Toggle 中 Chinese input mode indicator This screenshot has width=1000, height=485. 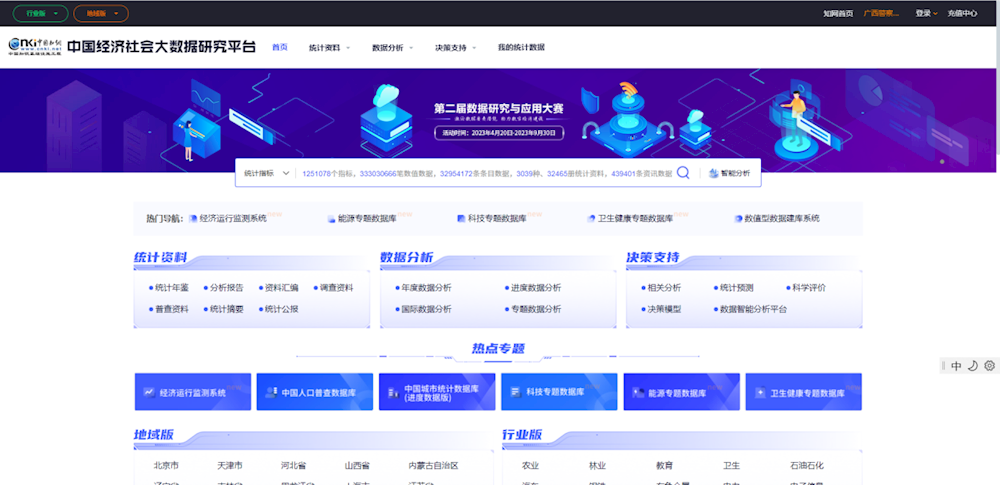click(x=956, y=366)
